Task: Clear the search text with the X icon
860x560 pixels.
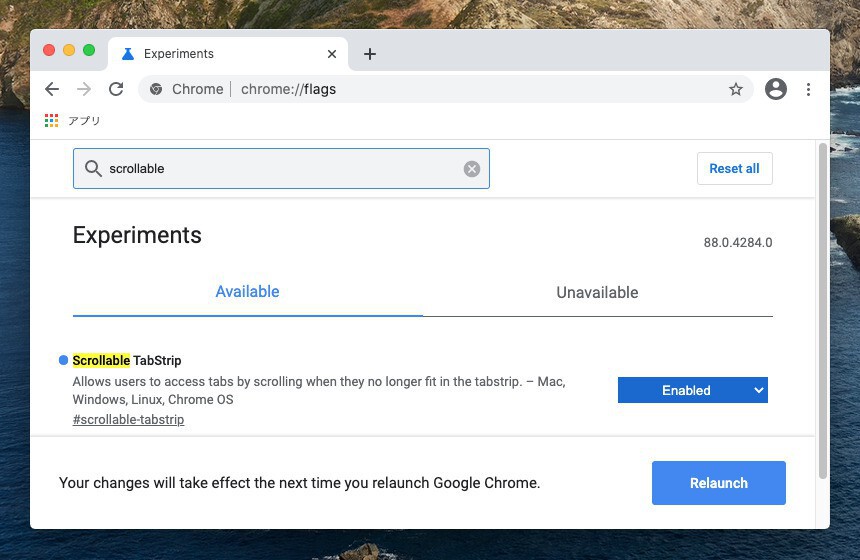Action: click(472, 169)
